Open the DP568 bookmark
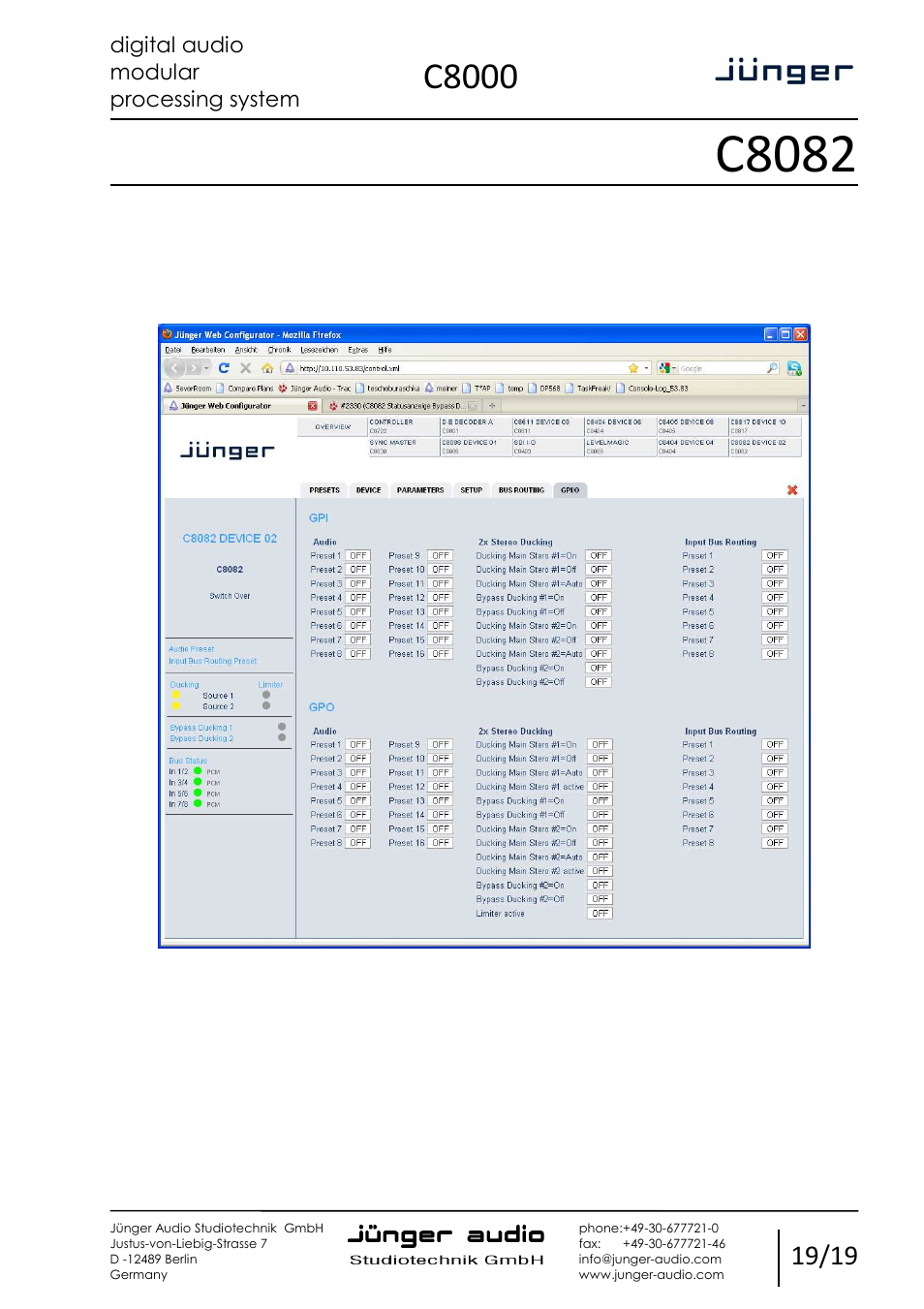924x1309 pixels. 544,389
